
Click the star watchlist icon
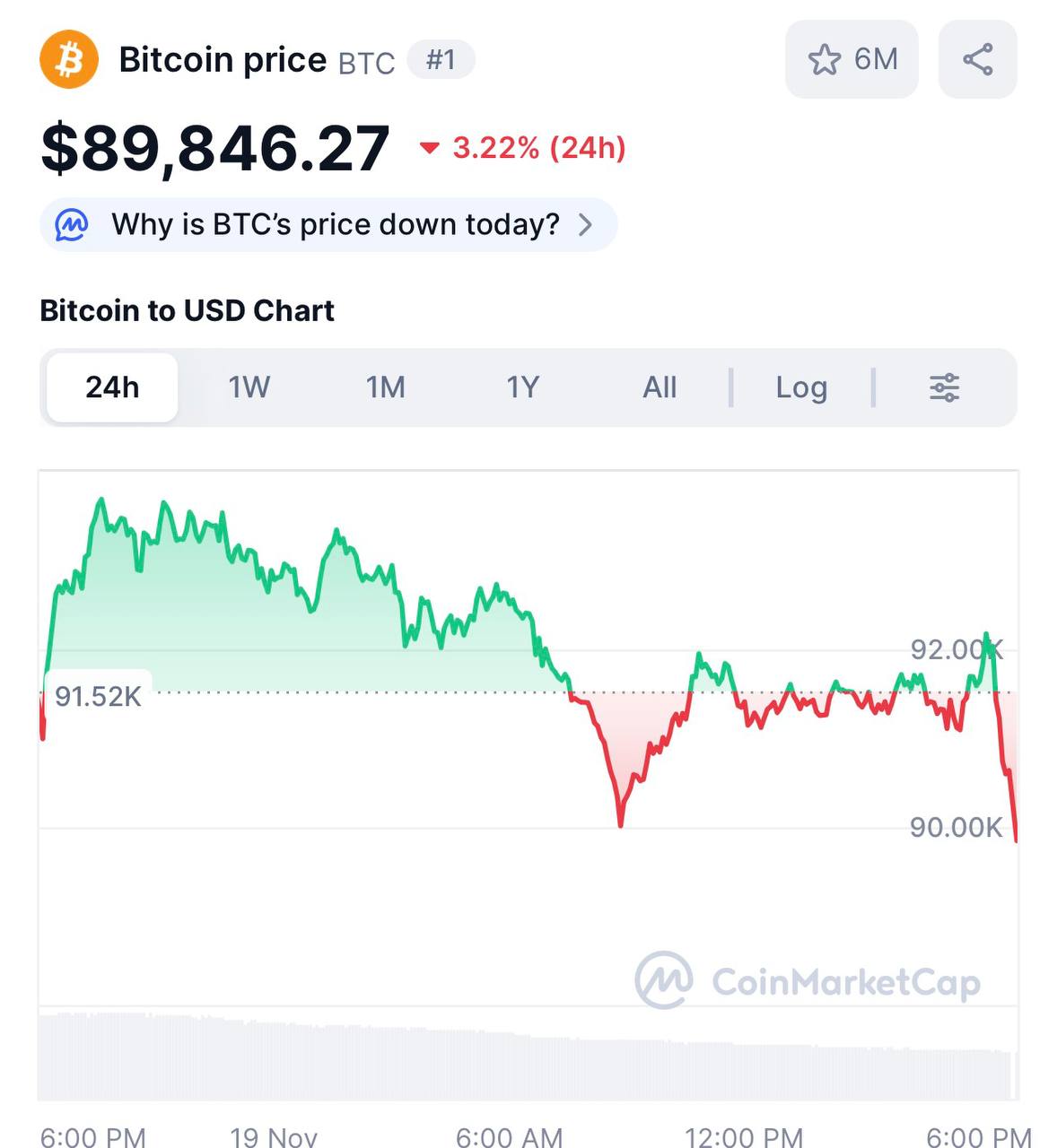click(x=824, y=60)
